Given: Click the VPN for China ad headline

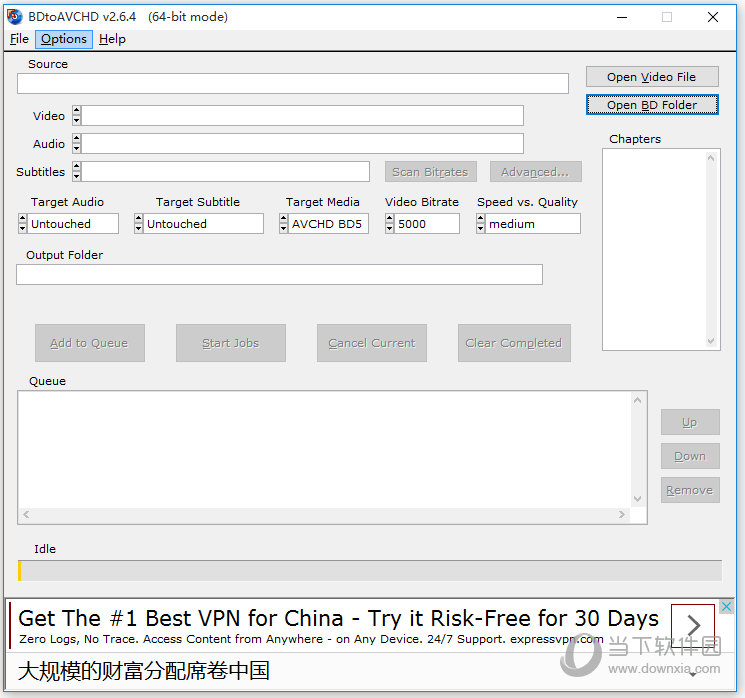Looking at the screenshot, I should (x=338, y=619).
